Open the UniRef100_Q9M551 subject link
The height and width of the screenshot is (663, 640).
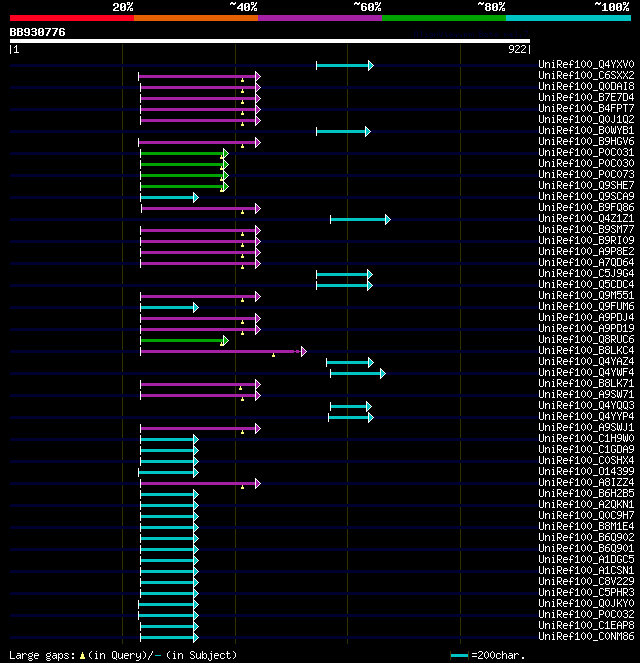coord(586,295)
